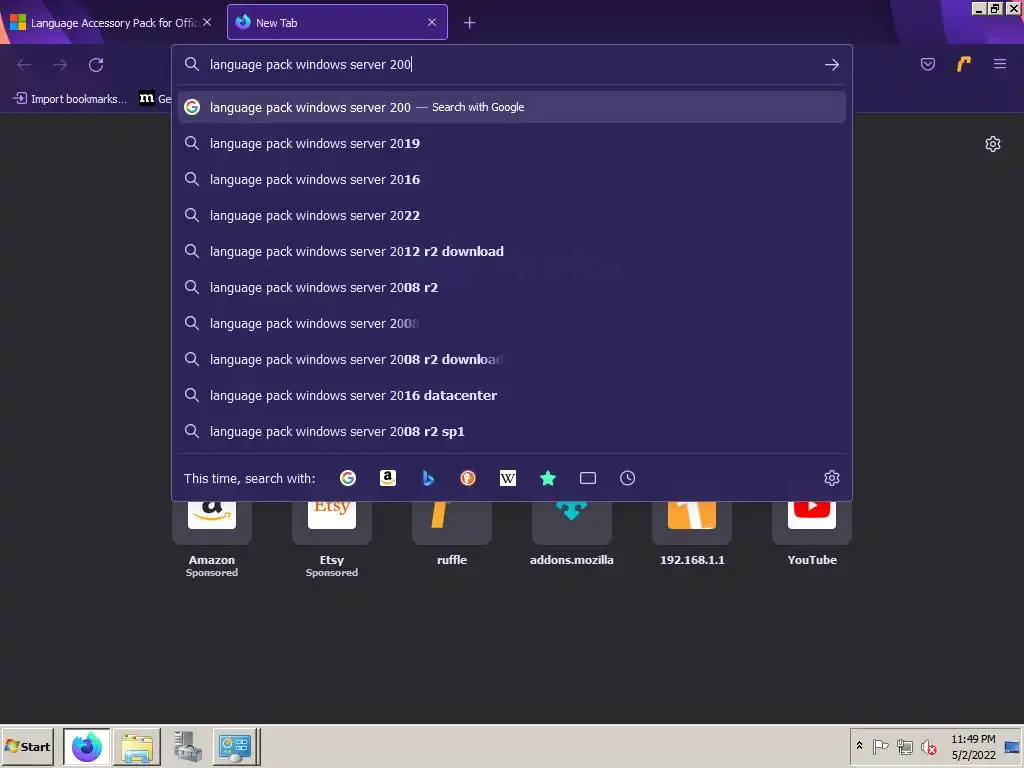
Task: Select 'language pack windows server 200' Search with Google
Action: coord(511,107)
